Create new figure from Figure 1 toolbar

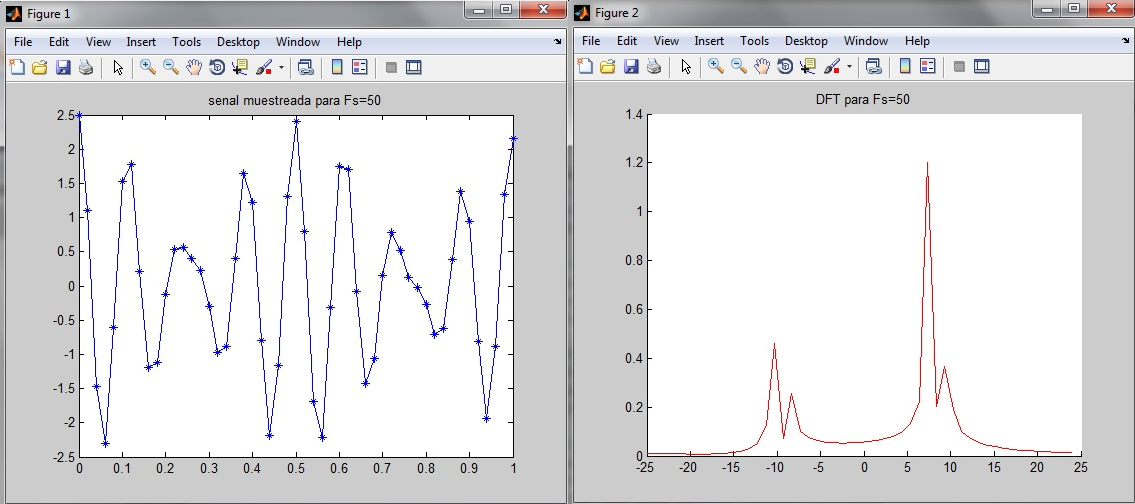coord(17,67)
